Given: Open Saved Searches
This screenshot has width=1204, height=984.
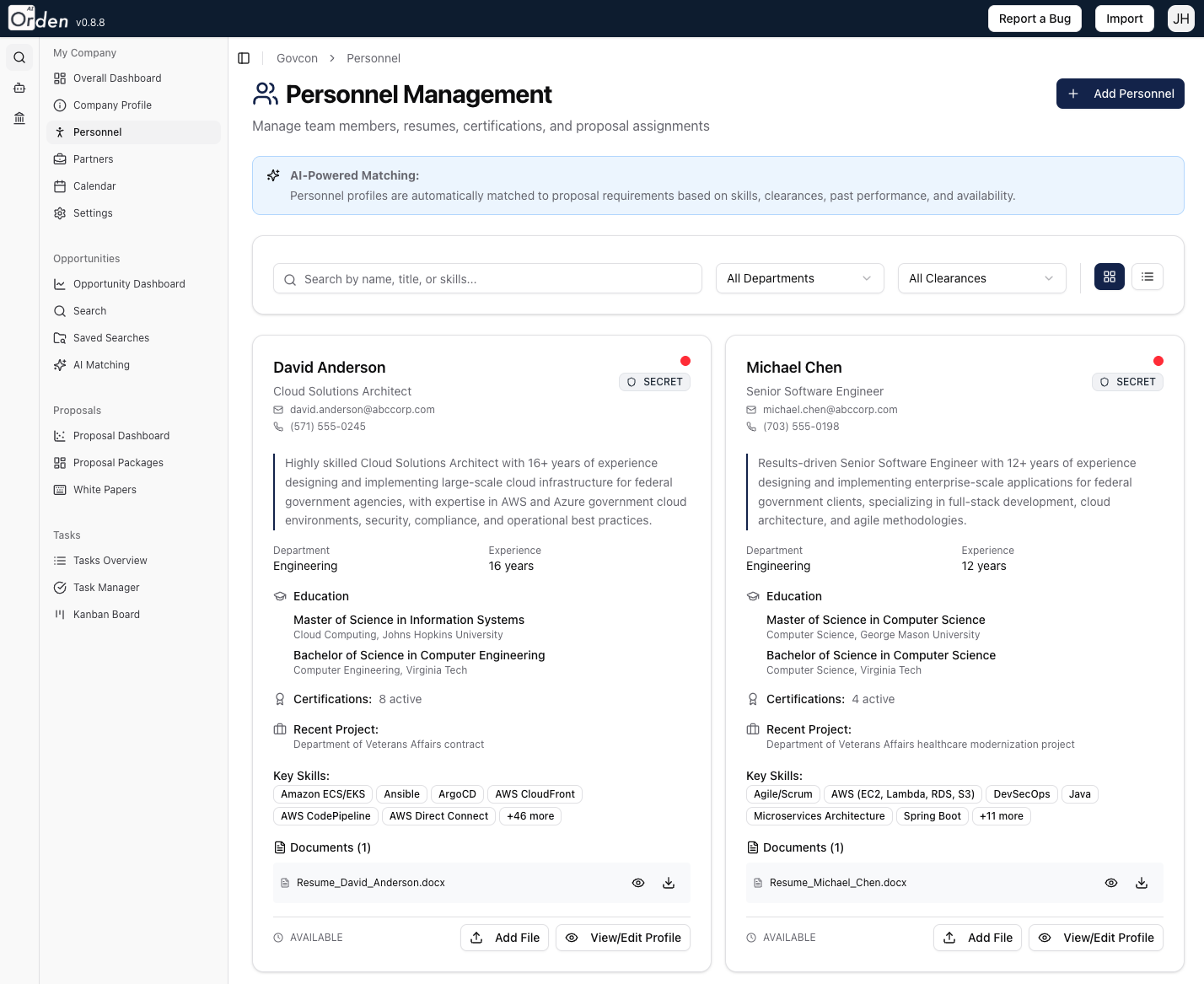Looking at the screenshot, I should click(110, 337).
